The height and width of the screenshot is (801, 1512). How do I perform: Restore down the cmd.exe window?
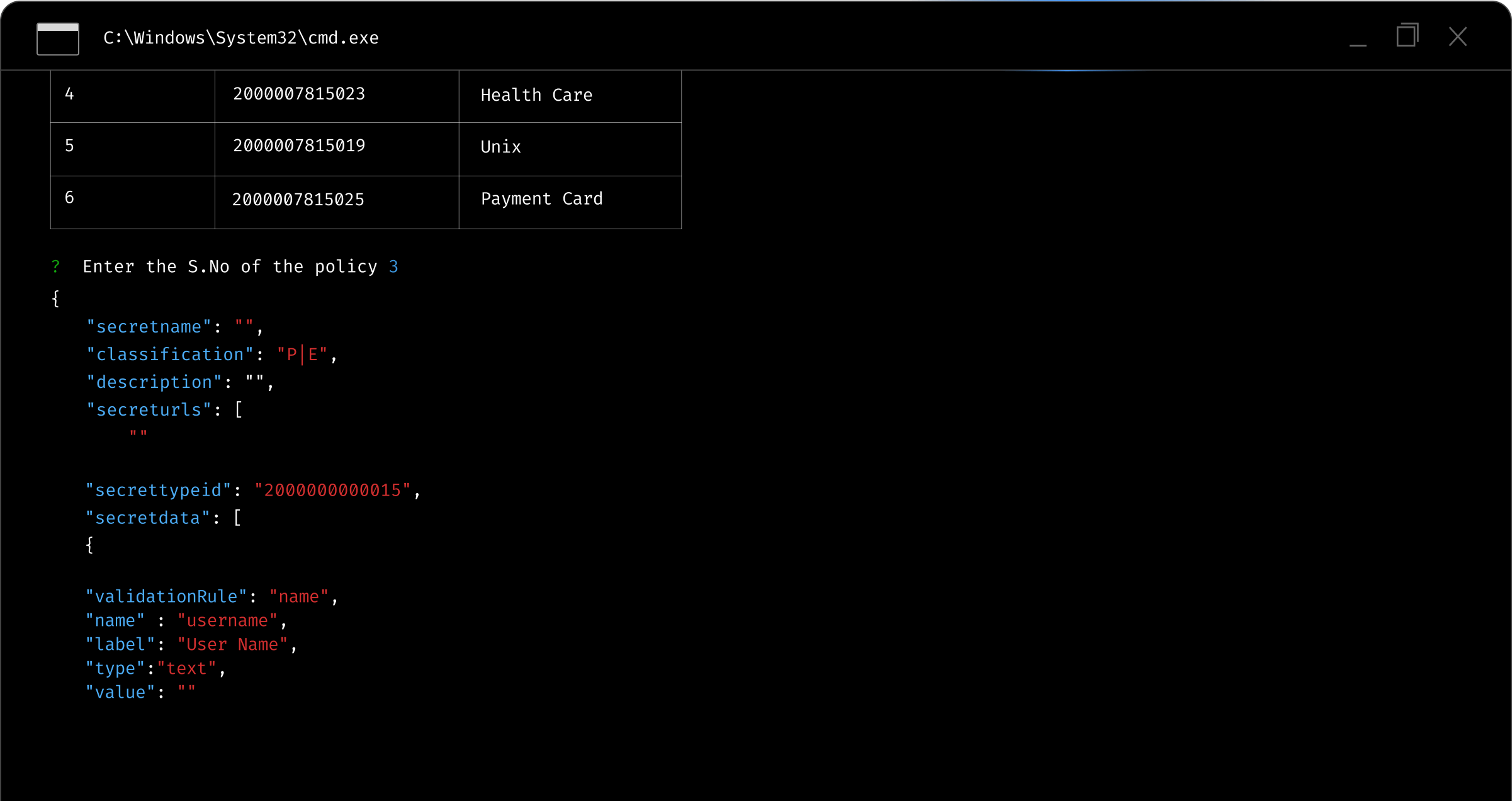[1408, 35]
